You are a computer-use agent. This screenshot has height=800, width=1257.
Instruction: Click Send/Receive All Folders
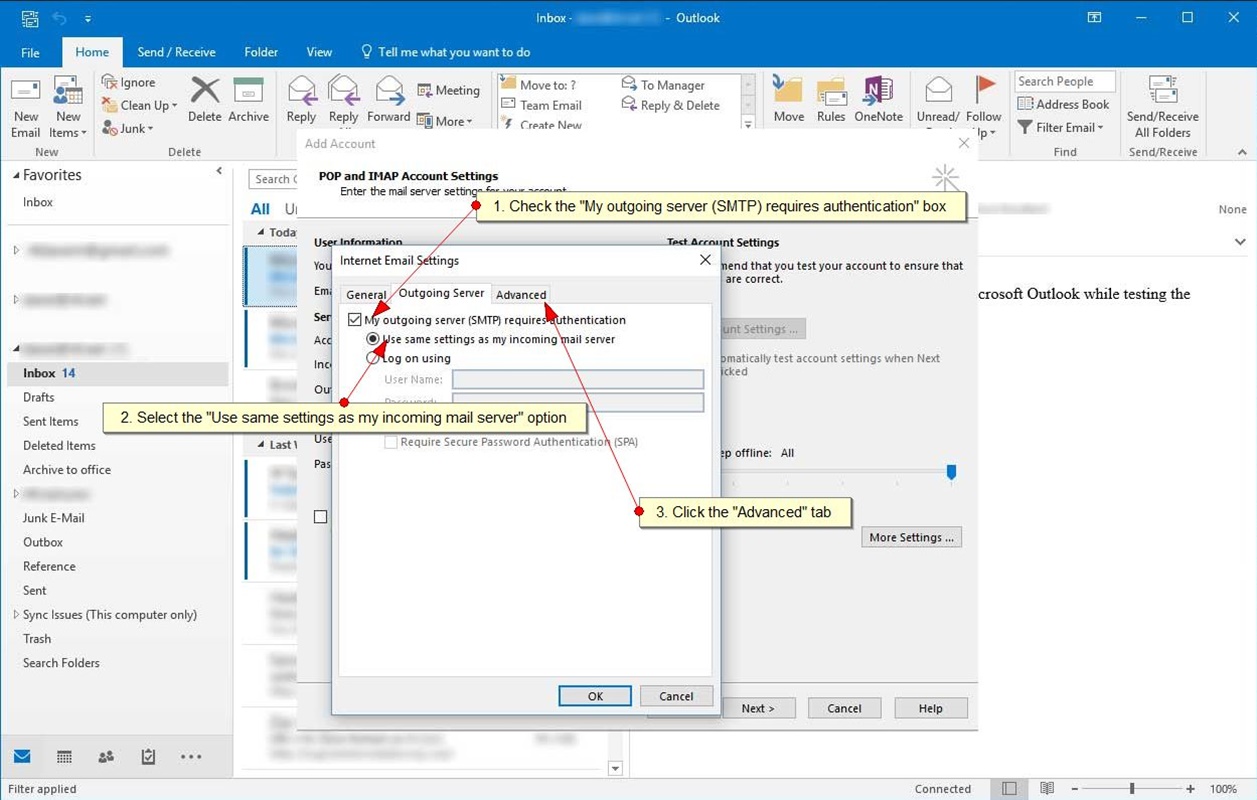(x=1162, y=106)
